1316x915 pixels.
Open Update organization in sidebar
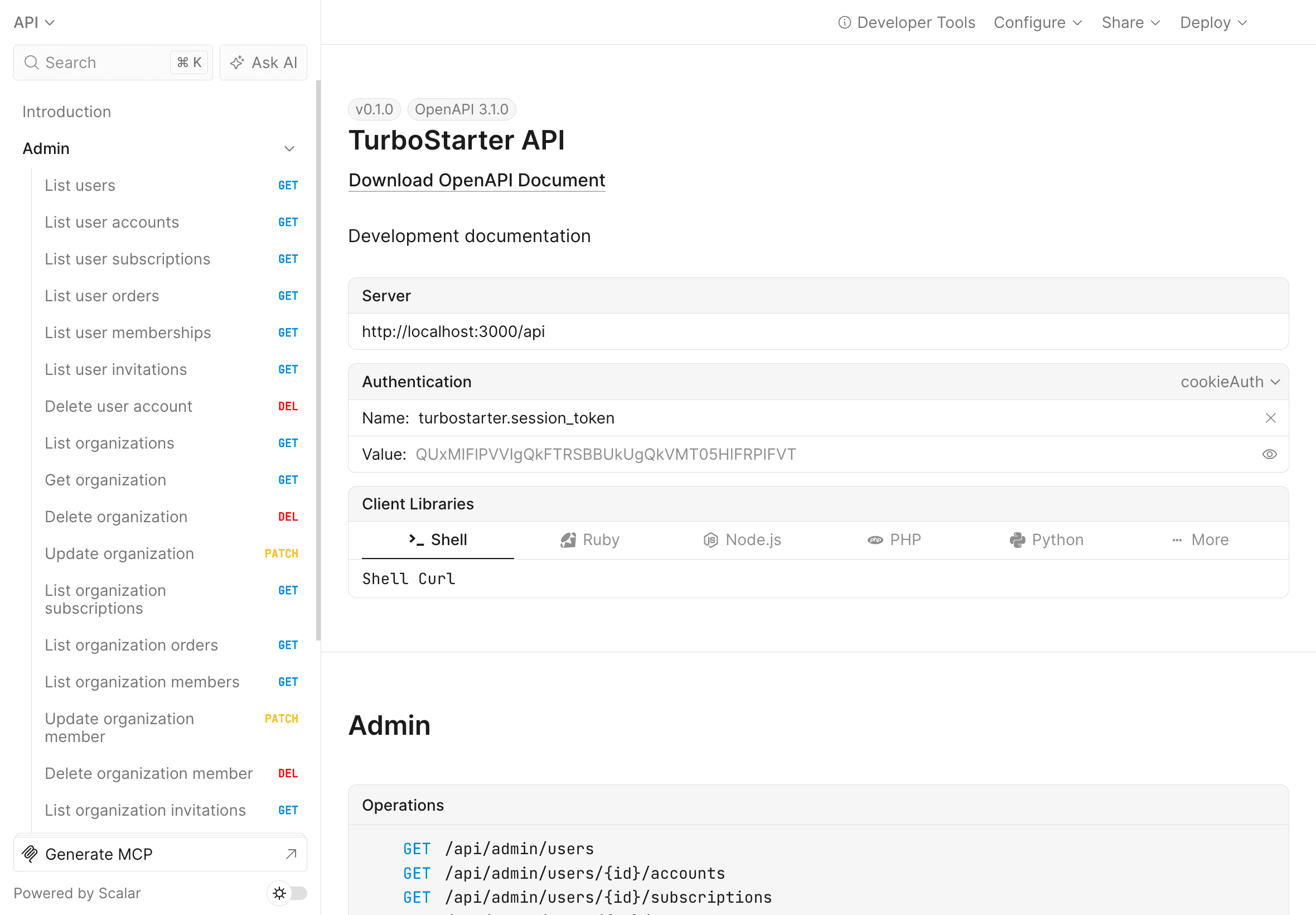click(x=171, y=554)
